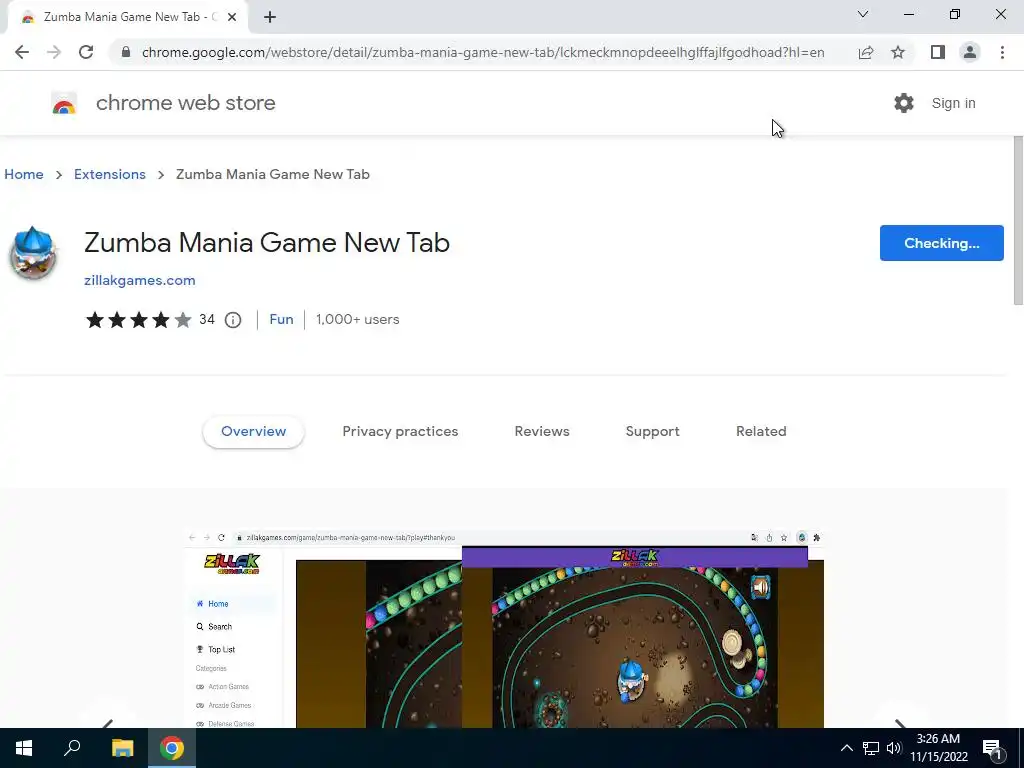Viewport: 1024px width, 768px height.
Task: Open the Reviews tab
Action: (542, 432)
